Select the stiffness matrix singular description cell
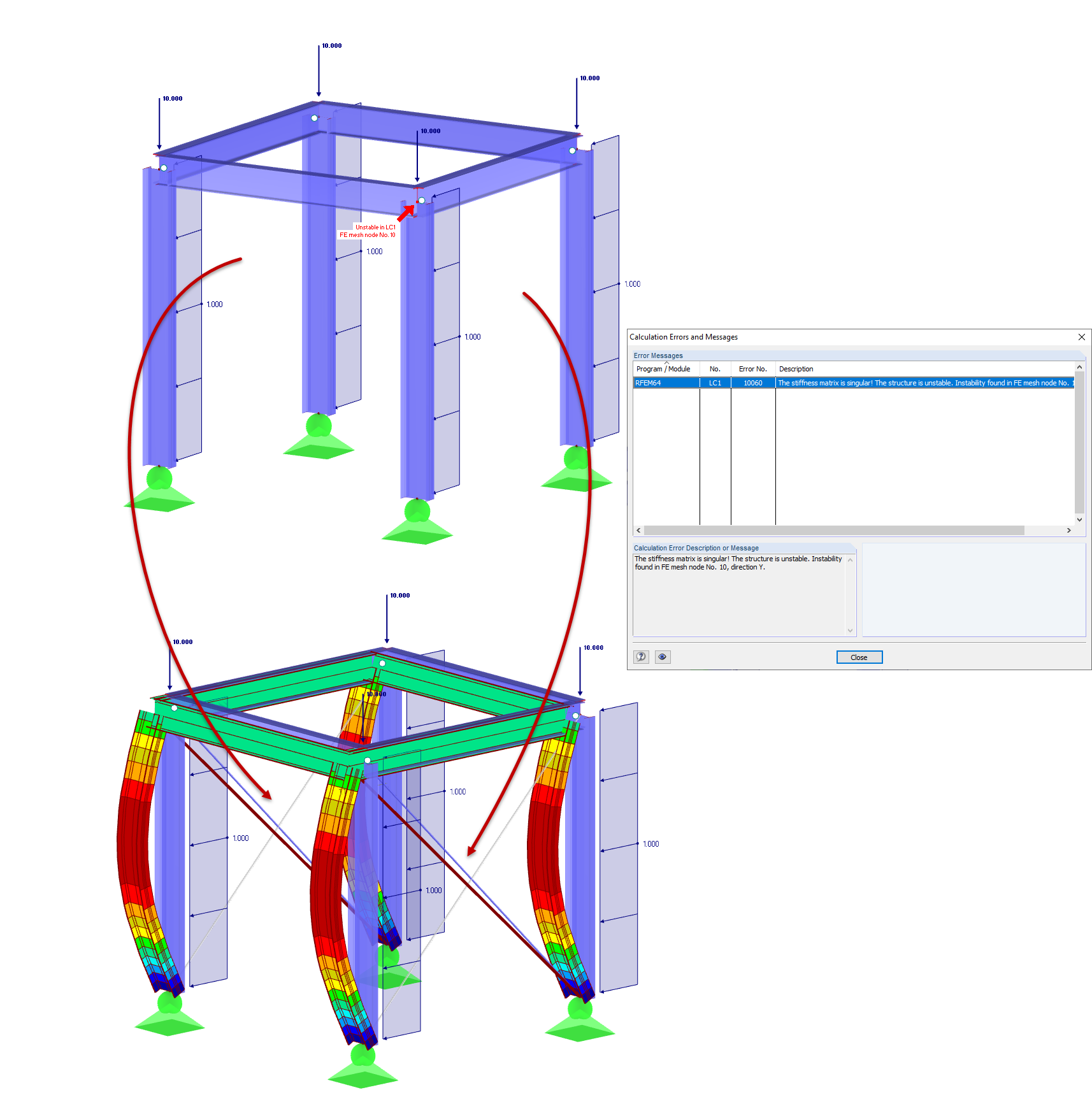Viewport: 1092px width, 1097px height. click(924, 383)
